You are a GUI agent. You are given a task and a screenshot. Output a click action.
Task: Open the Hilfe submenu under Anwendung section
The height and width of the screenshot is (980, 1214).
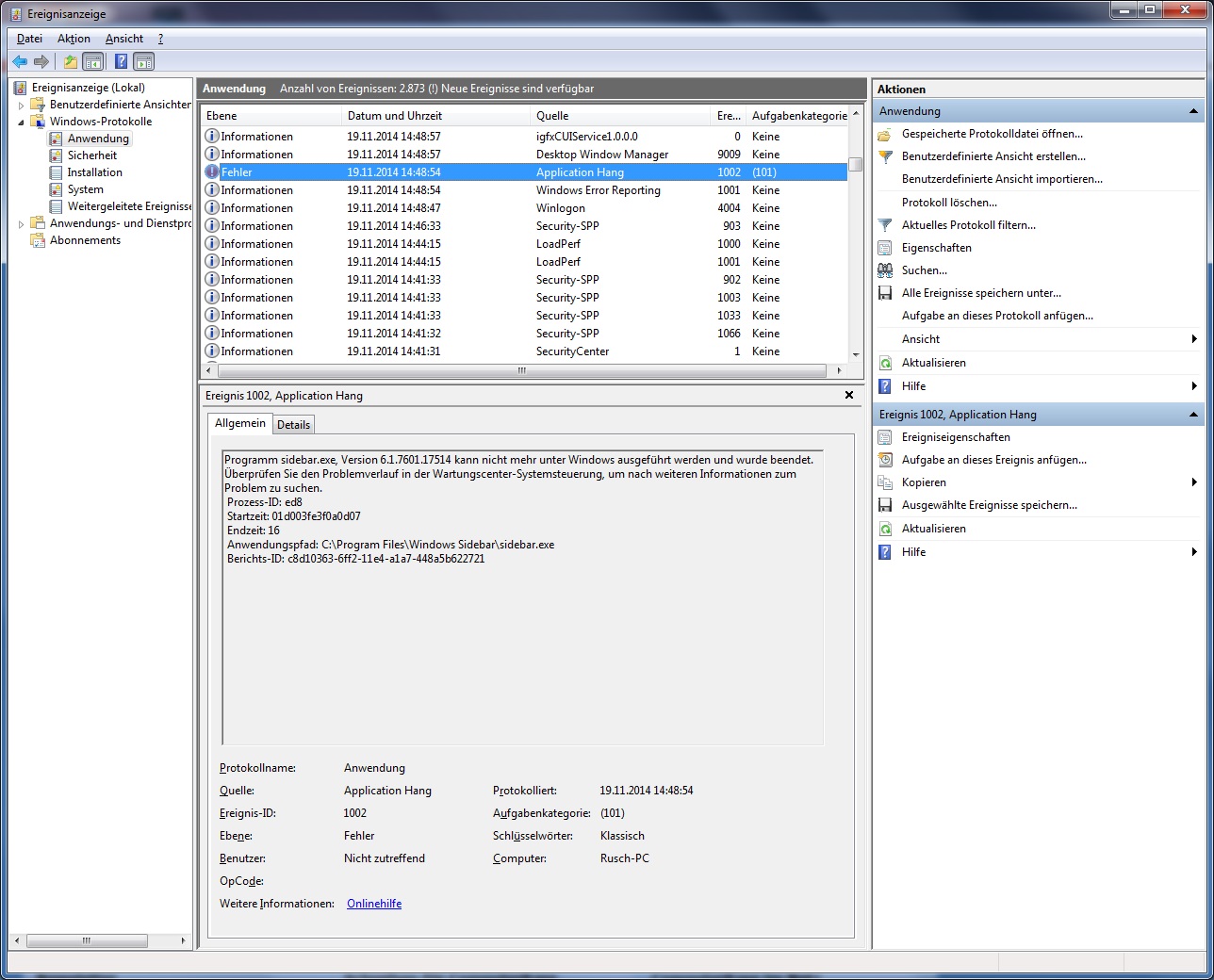[x=1193, y=386]
